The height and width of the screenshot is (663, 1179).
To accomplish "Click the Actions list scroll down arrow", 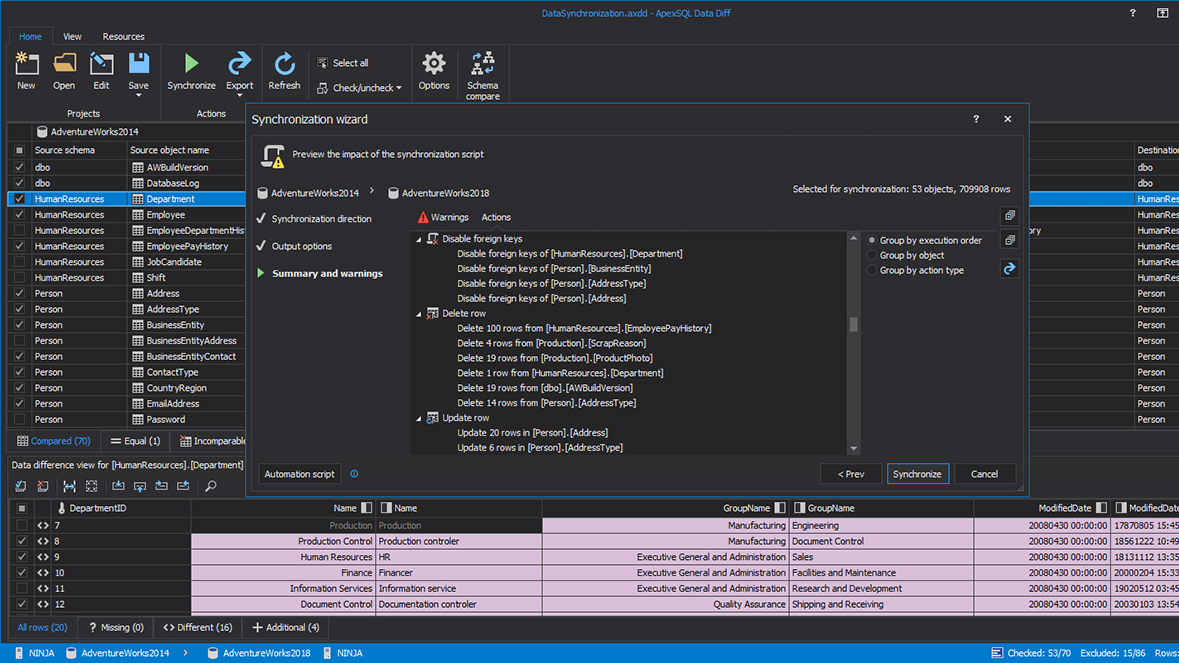I will point(853,449).
